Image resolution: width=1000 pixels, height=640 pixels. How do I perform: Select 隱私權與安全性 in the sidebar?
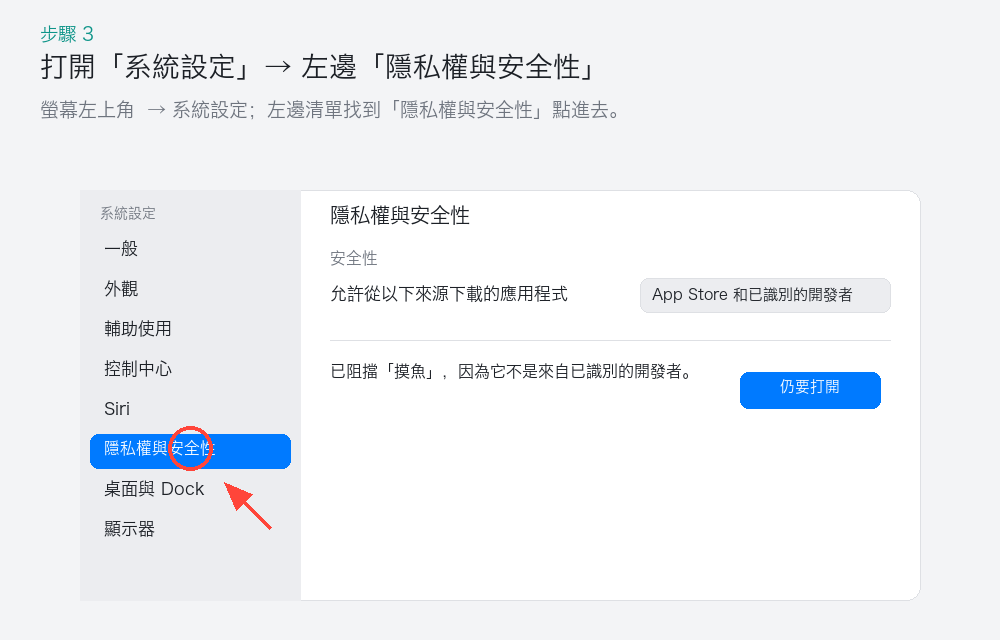tap(190, 451)
